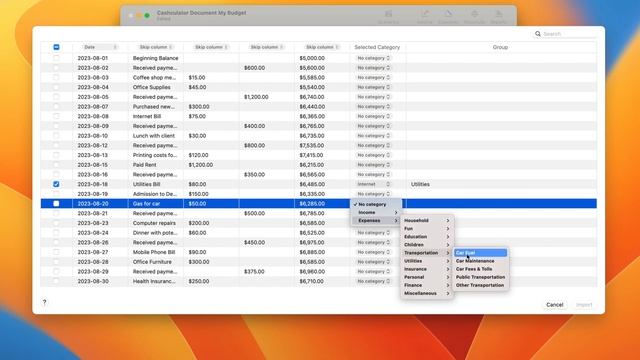This screenshot has width=640, height=360.
Task: Open Internet category dropdown on Utilities Bill row
Action: (373, 184)
